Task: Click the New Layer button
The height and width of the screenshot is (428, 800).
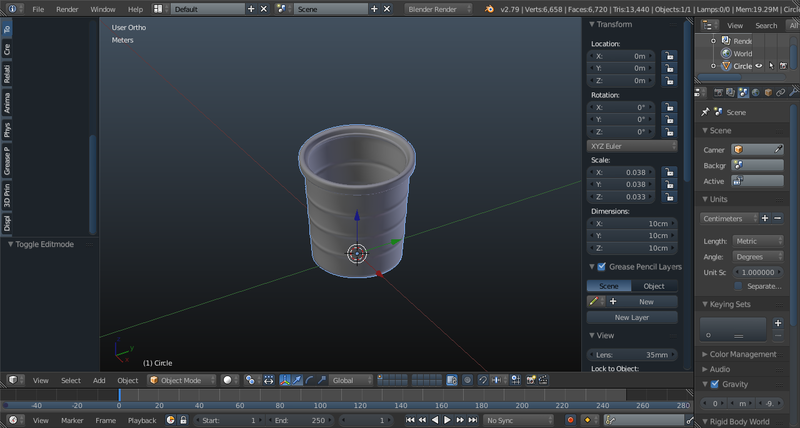Action: click(x=632, y=317)
